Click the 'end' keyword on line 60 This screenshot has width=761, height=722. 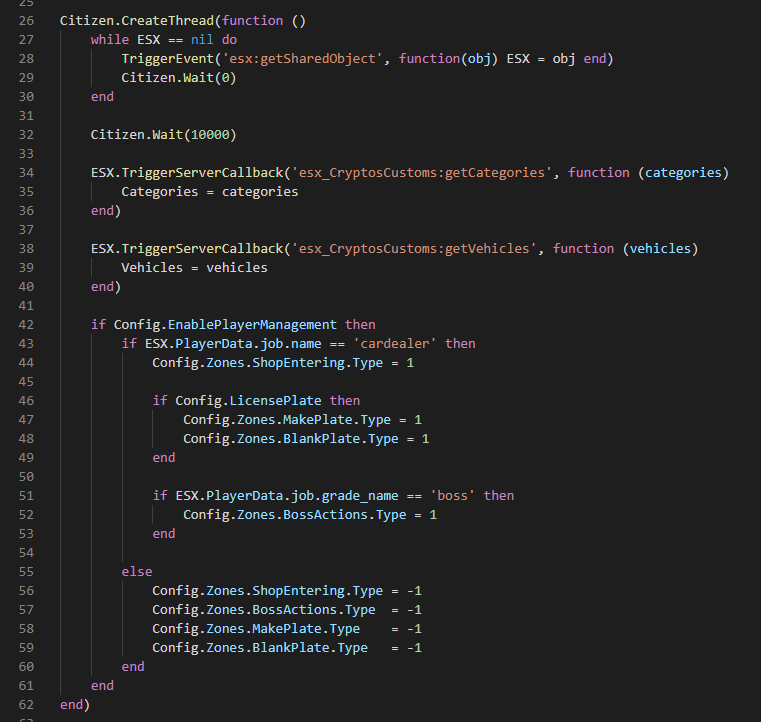point(133,667)
